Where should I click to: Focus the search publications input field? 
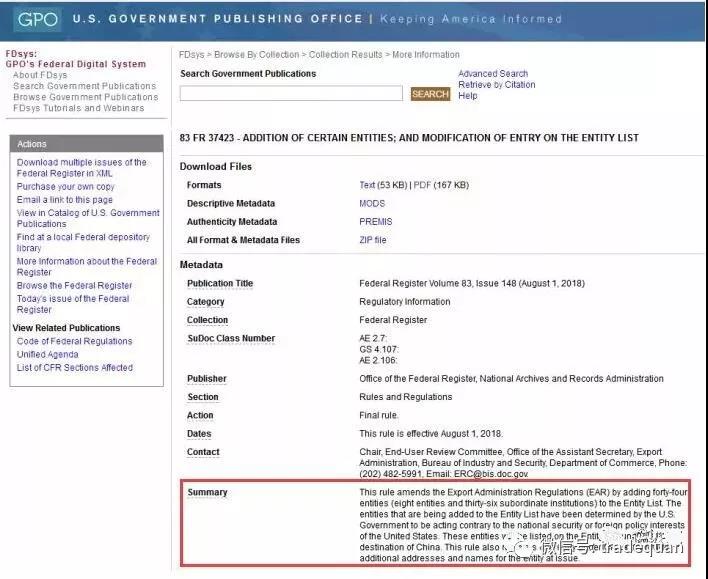pos(291,93)
